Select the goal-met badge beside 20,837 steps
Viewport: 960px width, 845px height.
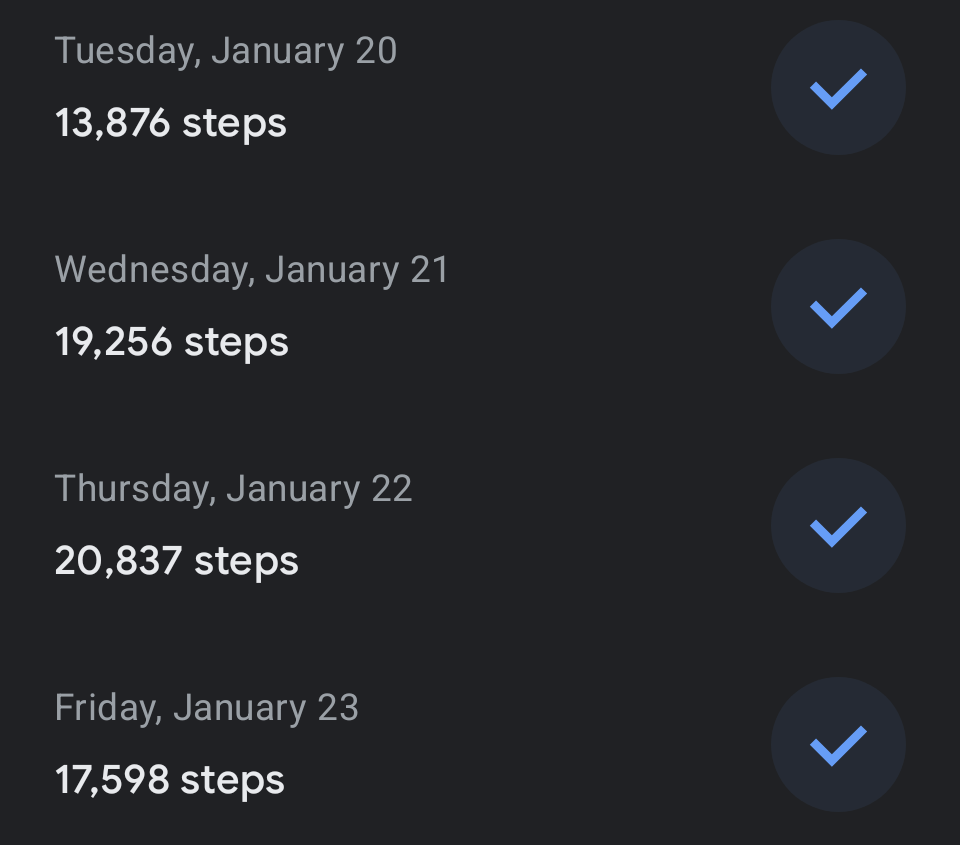838,526
